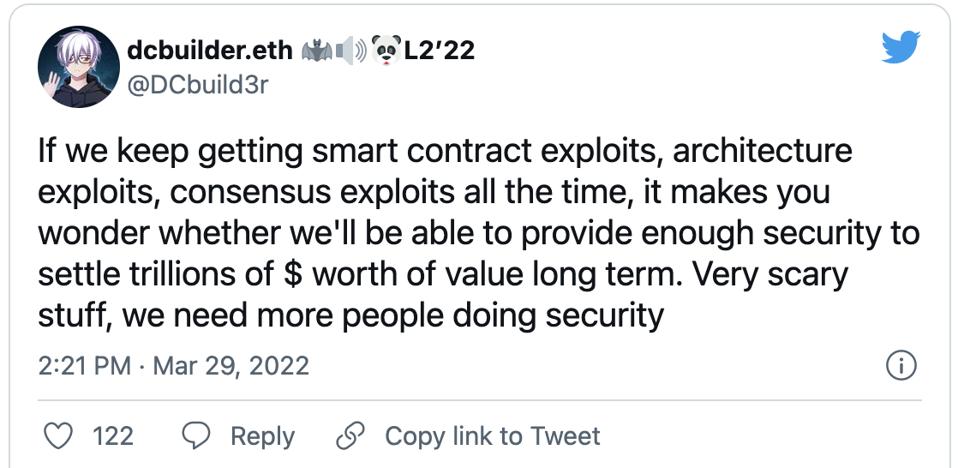Viewport: 958px width, 468px height.
Task: Open the 2:21 PM timestamp
Action: [84, 366]
